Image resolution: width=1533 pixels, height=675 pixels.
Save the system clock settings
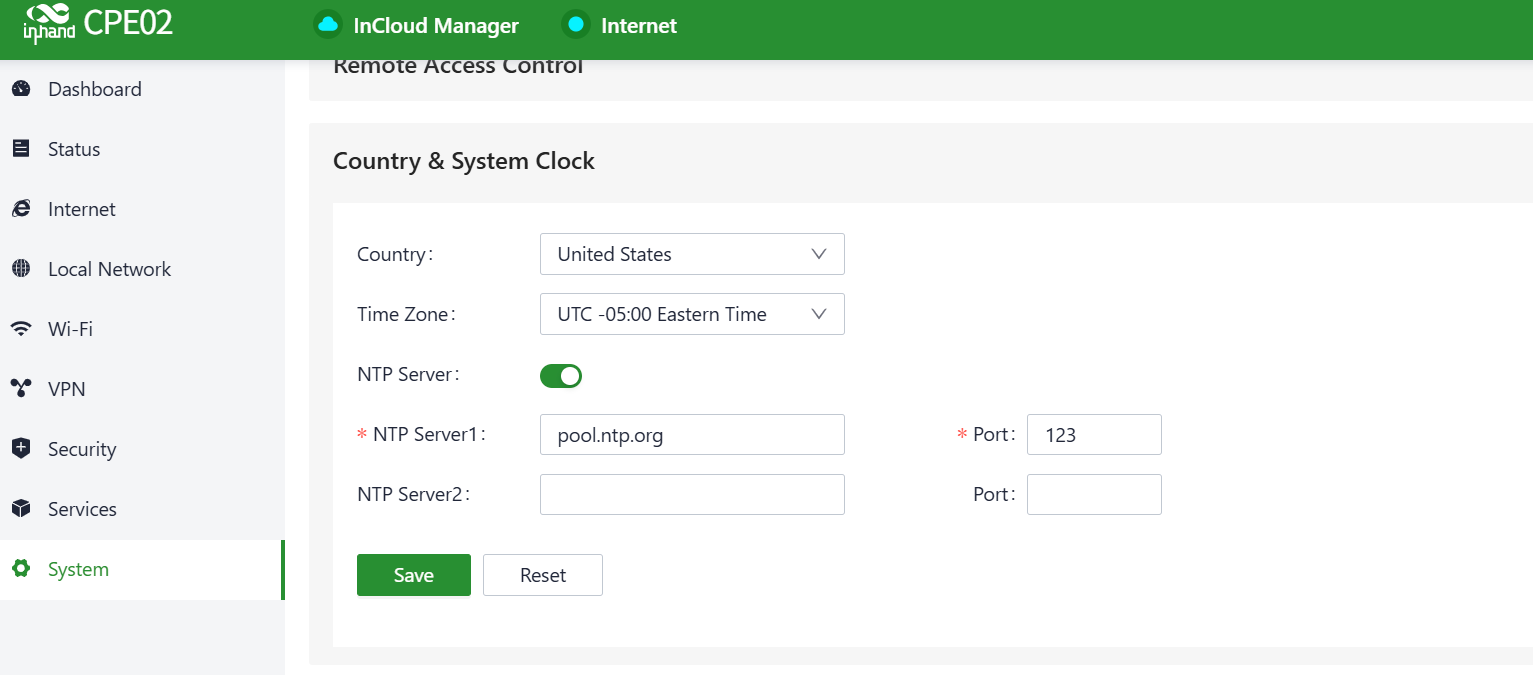(x=413, y=575)
